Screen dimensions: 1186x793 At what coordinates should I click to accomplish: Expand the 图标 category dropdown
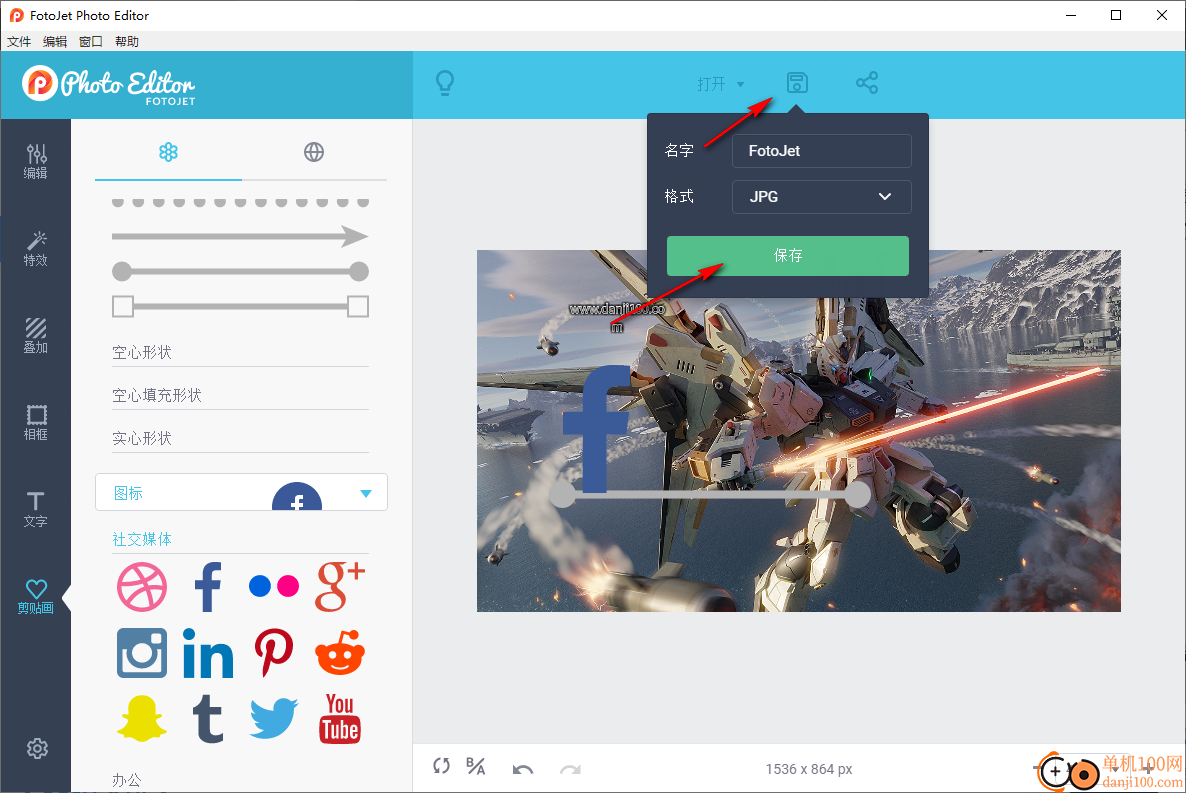click(x=241, y=493)
